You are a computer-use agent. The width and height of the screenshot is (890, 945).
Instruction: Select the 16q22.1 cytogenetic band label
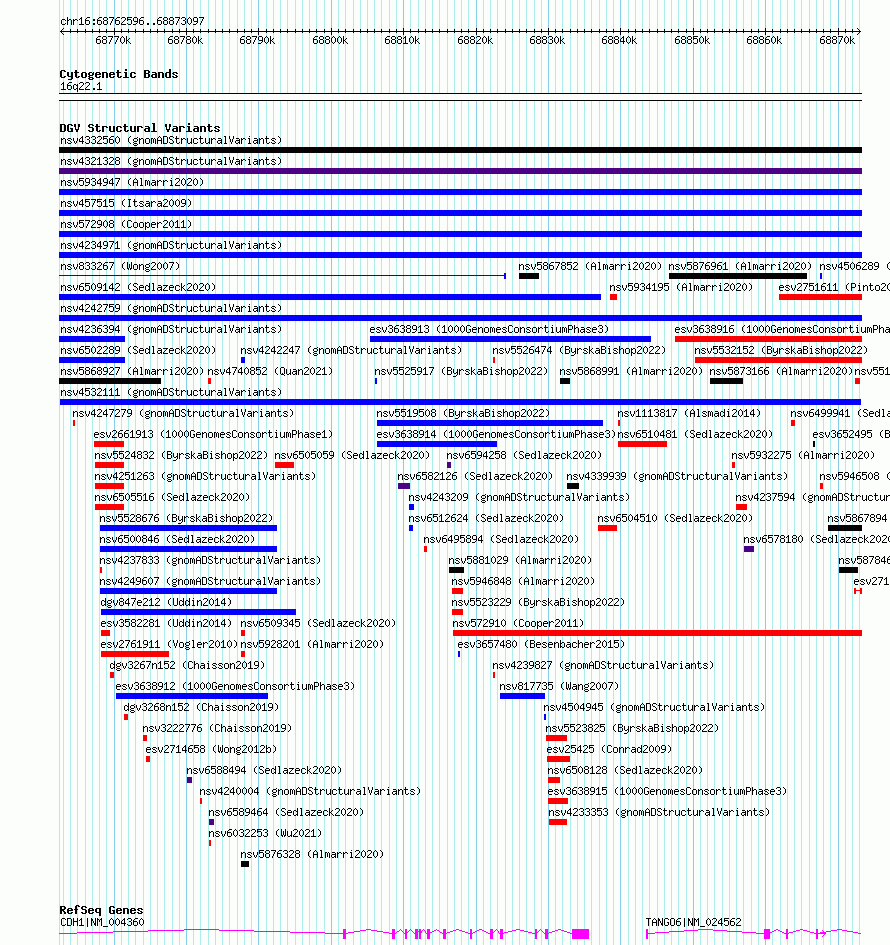point(81,87)
